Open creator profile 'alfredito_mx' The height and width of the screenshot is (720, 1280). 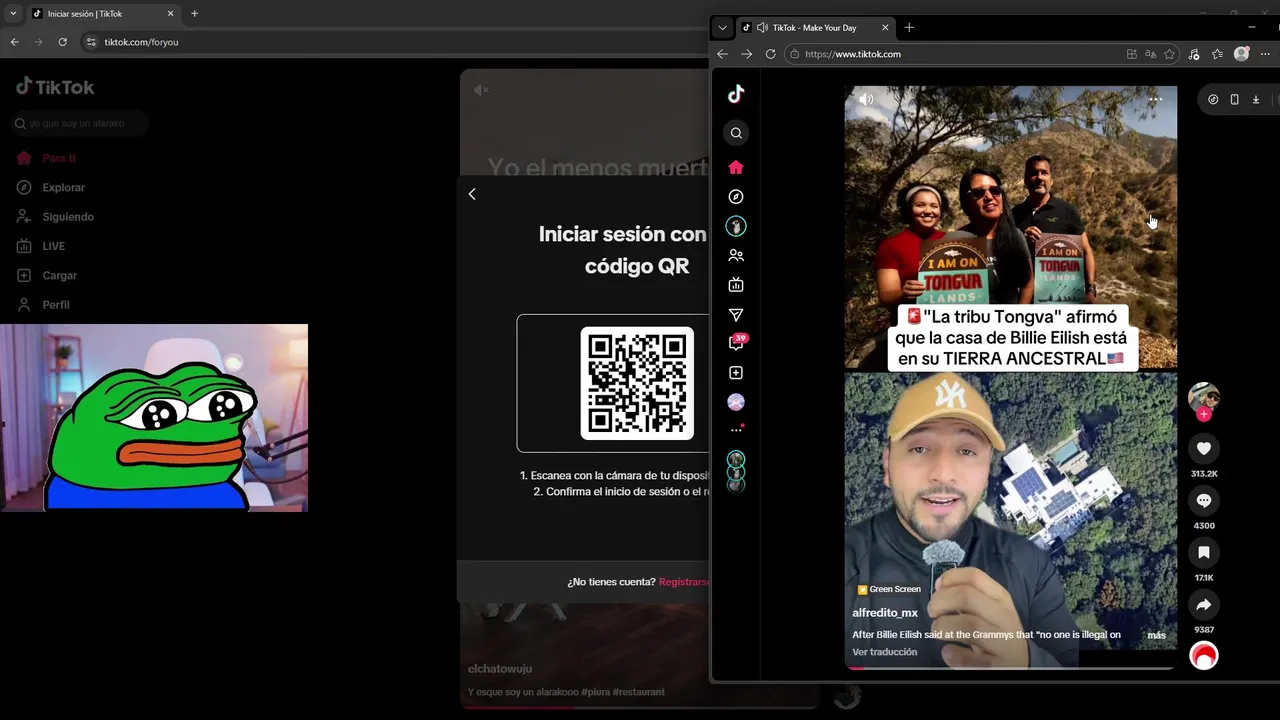click(x=885, y=613)
